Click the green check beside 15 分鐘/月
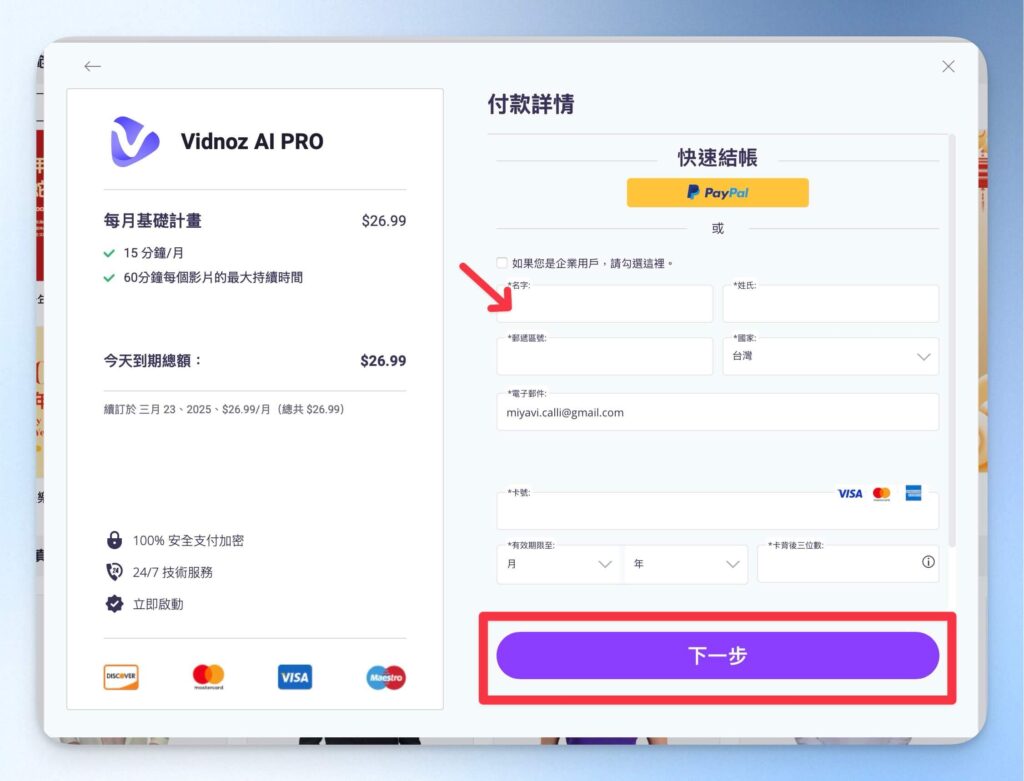The width and height of the screenshot is (1024, 781). (109, 253)
